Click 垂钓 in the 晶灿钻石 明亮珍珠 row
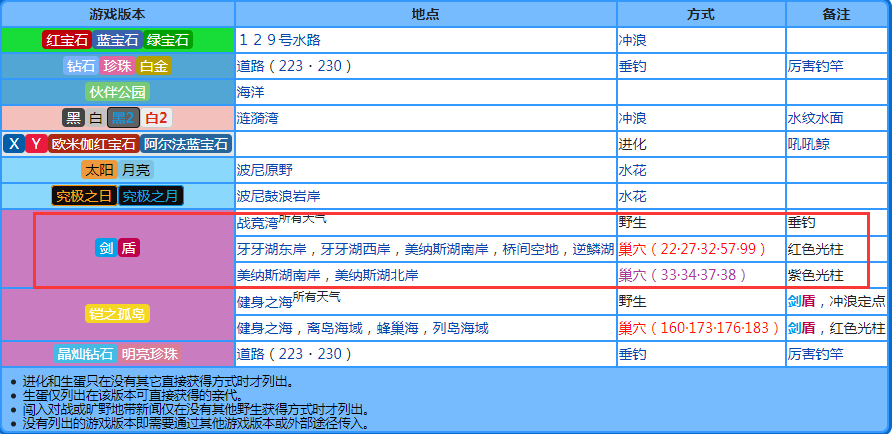 (x=633, y=354)
